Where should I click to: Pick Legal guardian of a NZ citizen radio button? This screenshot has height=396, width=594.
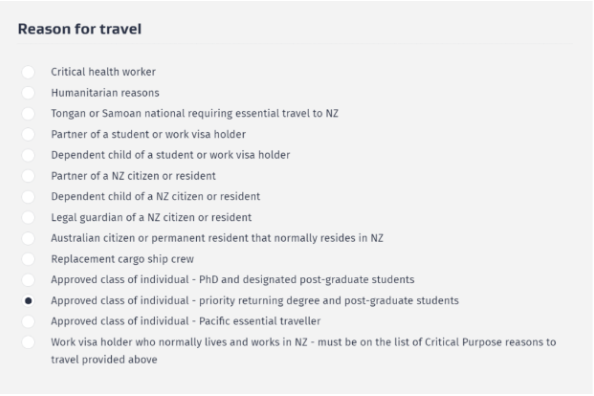pos(28,218)
